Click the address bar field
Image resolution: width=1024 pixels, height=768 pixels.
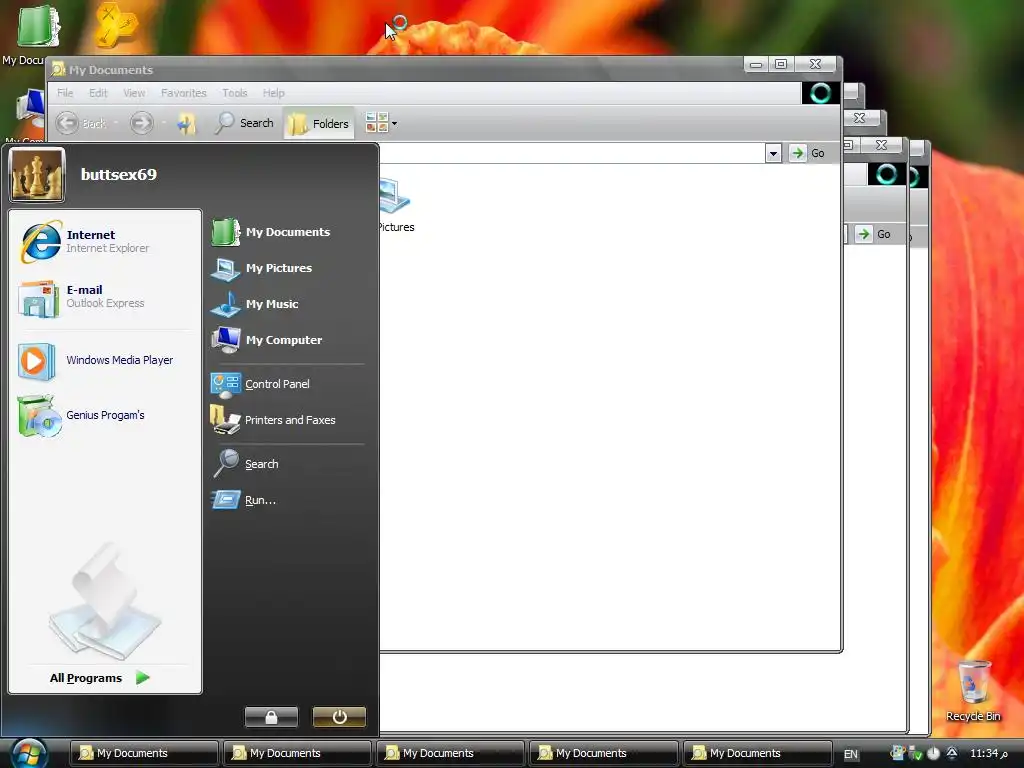(571, 153)
